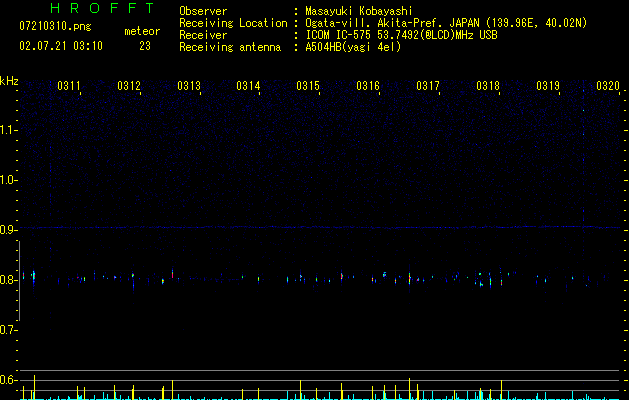Screen dimensions: 629x400
Task: Click the 1.0 kHz axis label
Action: [8, 180]
